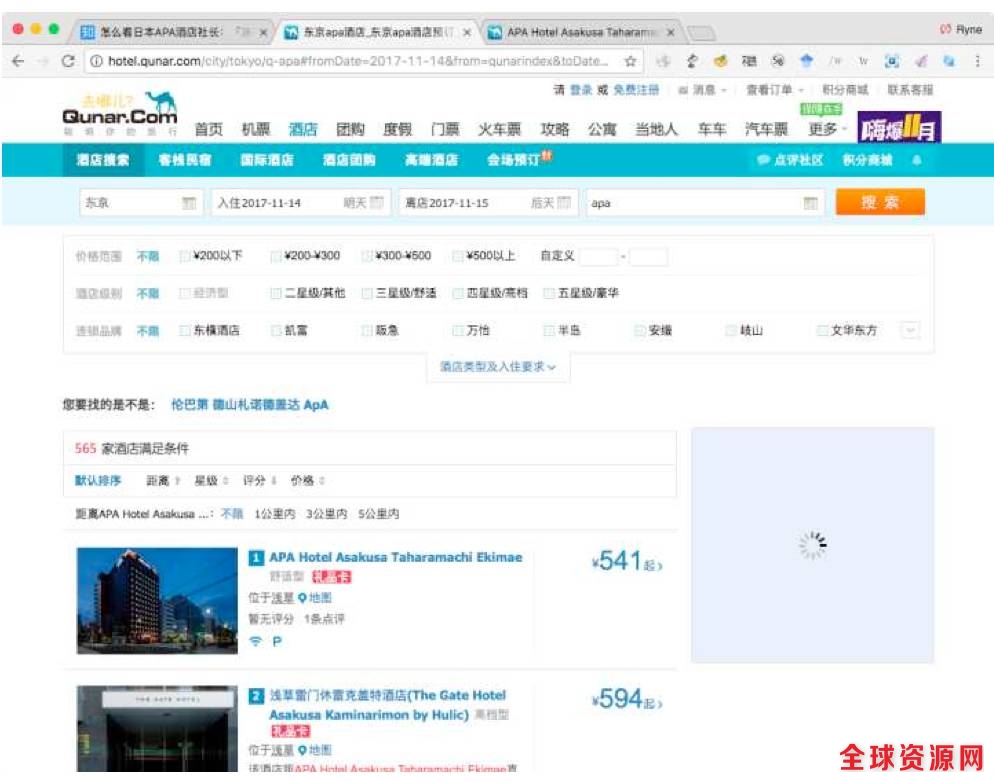
Task: Open the 嗨爆11月 promo banner
Action: (x=899, y=127)
